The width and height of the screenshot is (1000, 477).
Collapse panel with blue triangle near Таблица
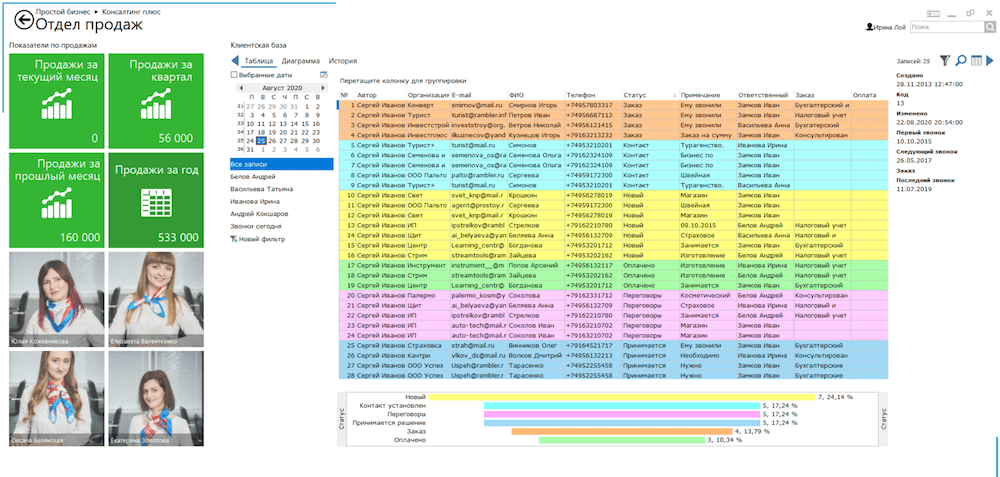coord(236,61)
